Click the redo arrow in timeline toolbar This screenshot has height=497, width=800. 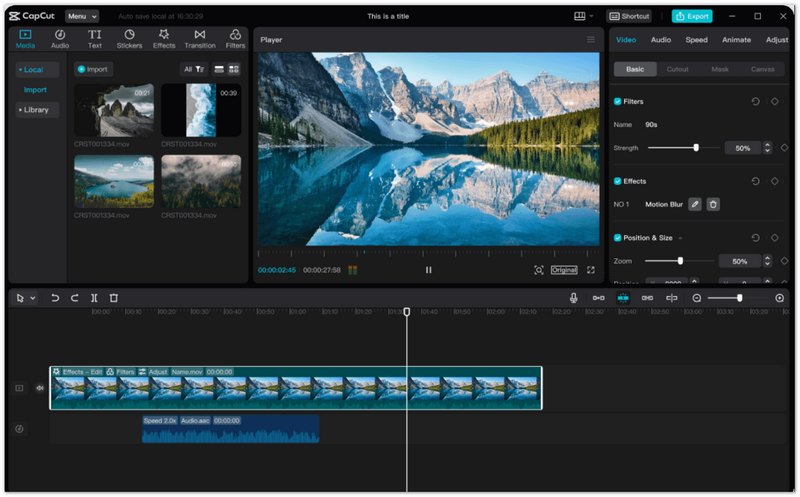pos(74,298)
